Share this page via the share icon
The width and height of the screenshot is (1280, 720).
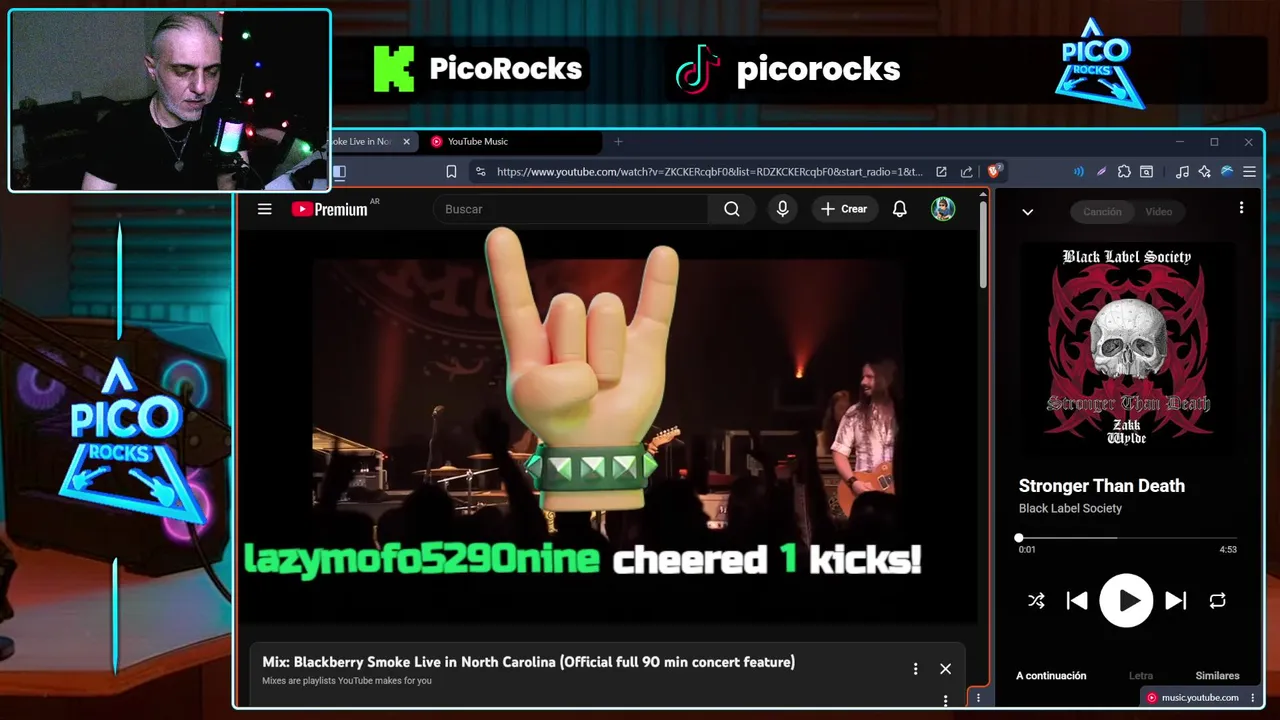pyautogui.click(x=966, y=172)
